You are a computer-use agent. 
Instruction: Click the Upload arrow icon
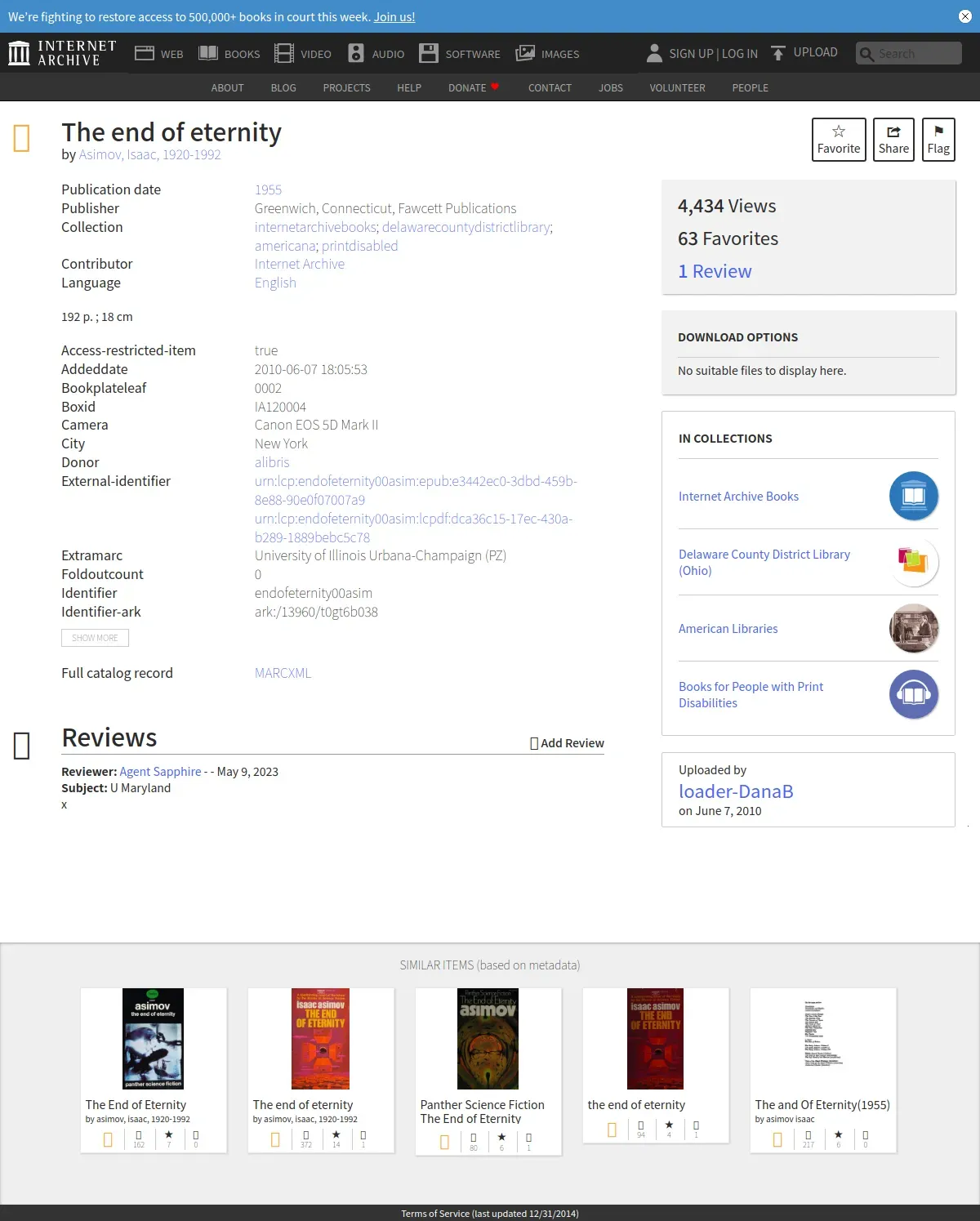click(778, 53)
